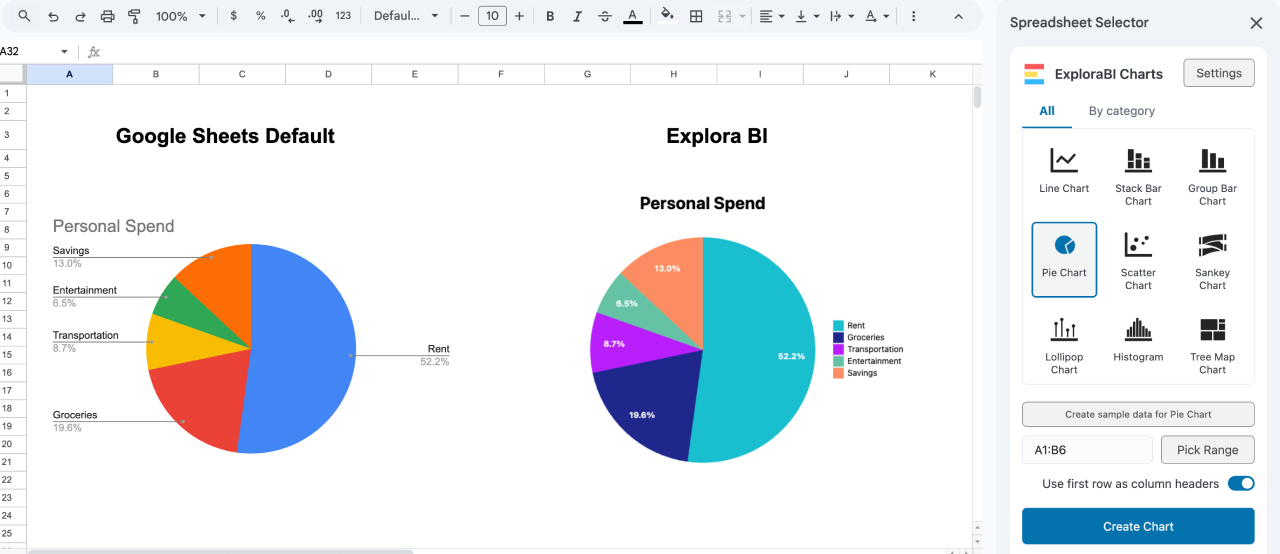Open the 100% zoom dropdown
Image resolution: width=1280 pixels, height=554 pixels.
point(181,16)
